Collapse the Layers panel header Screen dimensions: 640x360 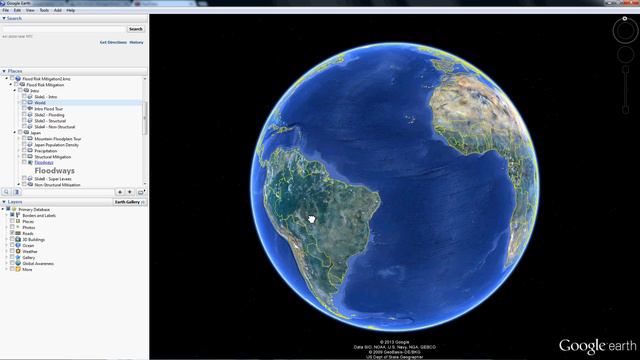point(56,202)
